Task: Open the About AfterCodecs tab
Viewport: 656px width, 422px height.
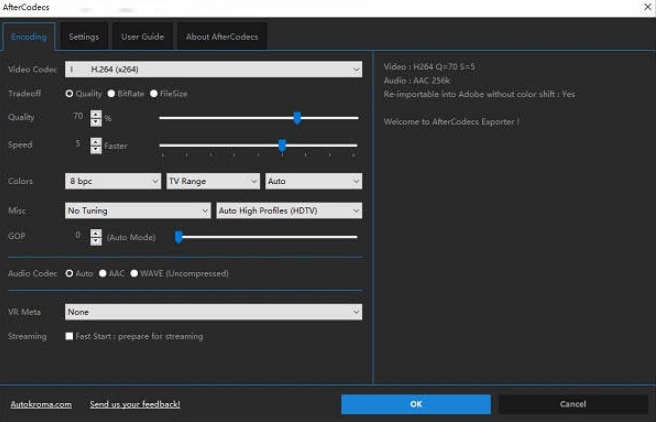Action: pos(222,37)
